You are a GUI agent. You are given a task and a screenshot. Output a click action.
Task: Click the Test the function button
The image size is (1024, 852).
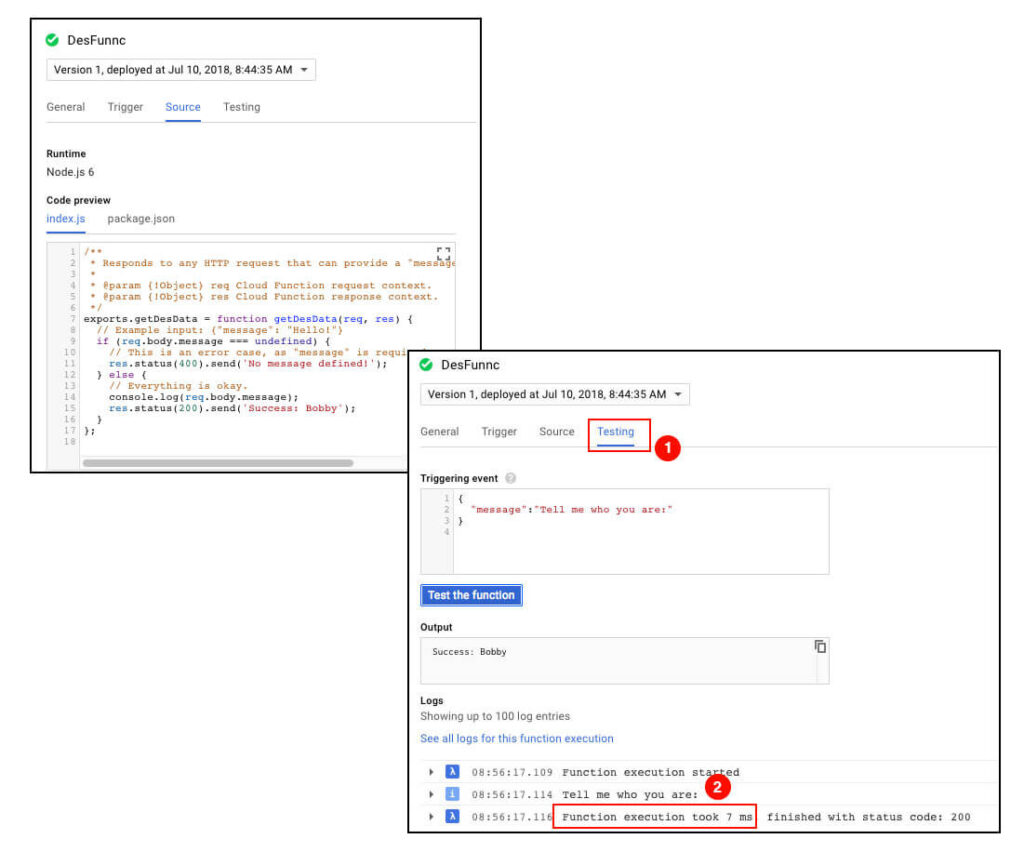(x=471, y=595)
